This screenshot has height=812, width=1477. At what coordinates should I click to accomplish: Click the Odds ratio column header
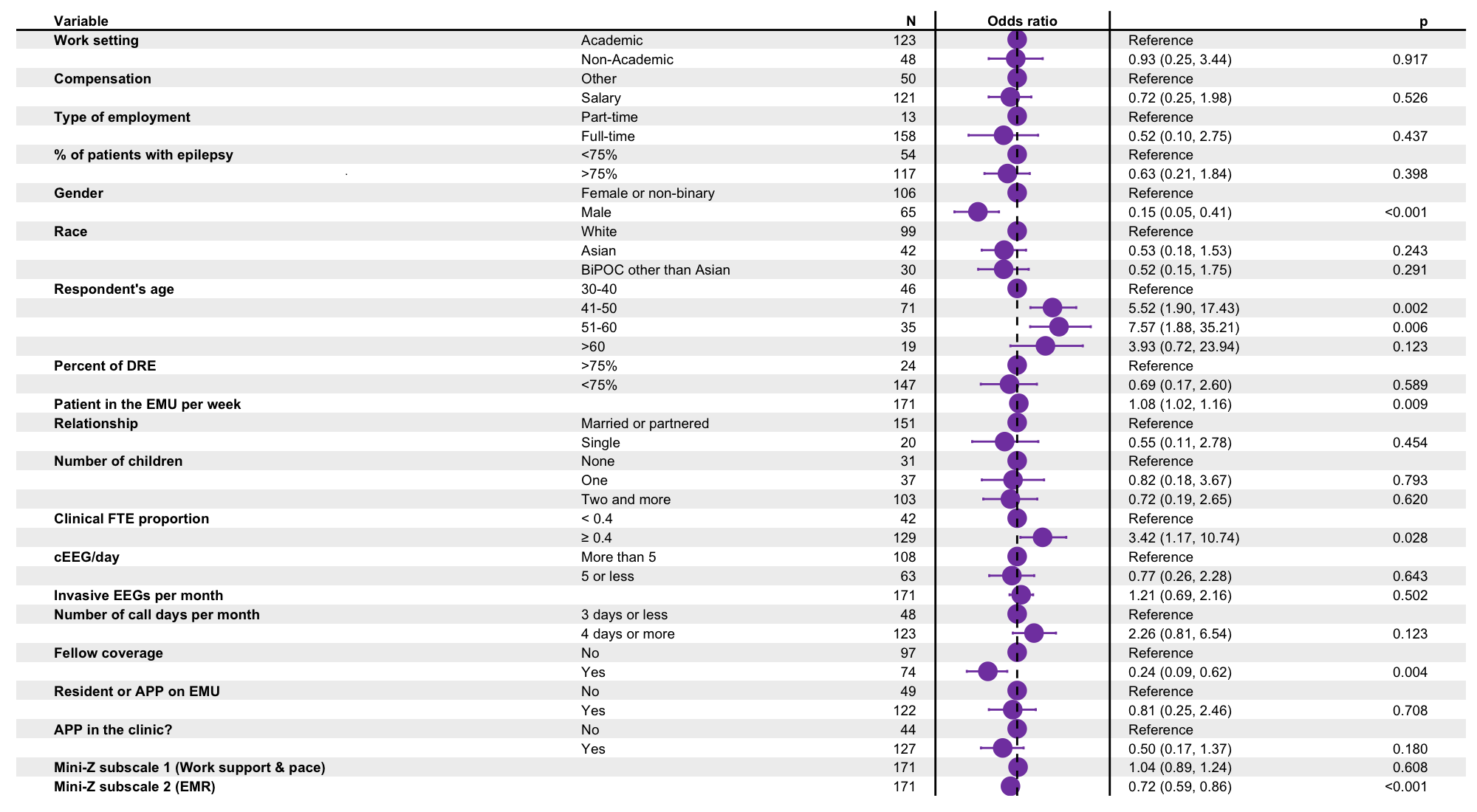[1022, 21]
